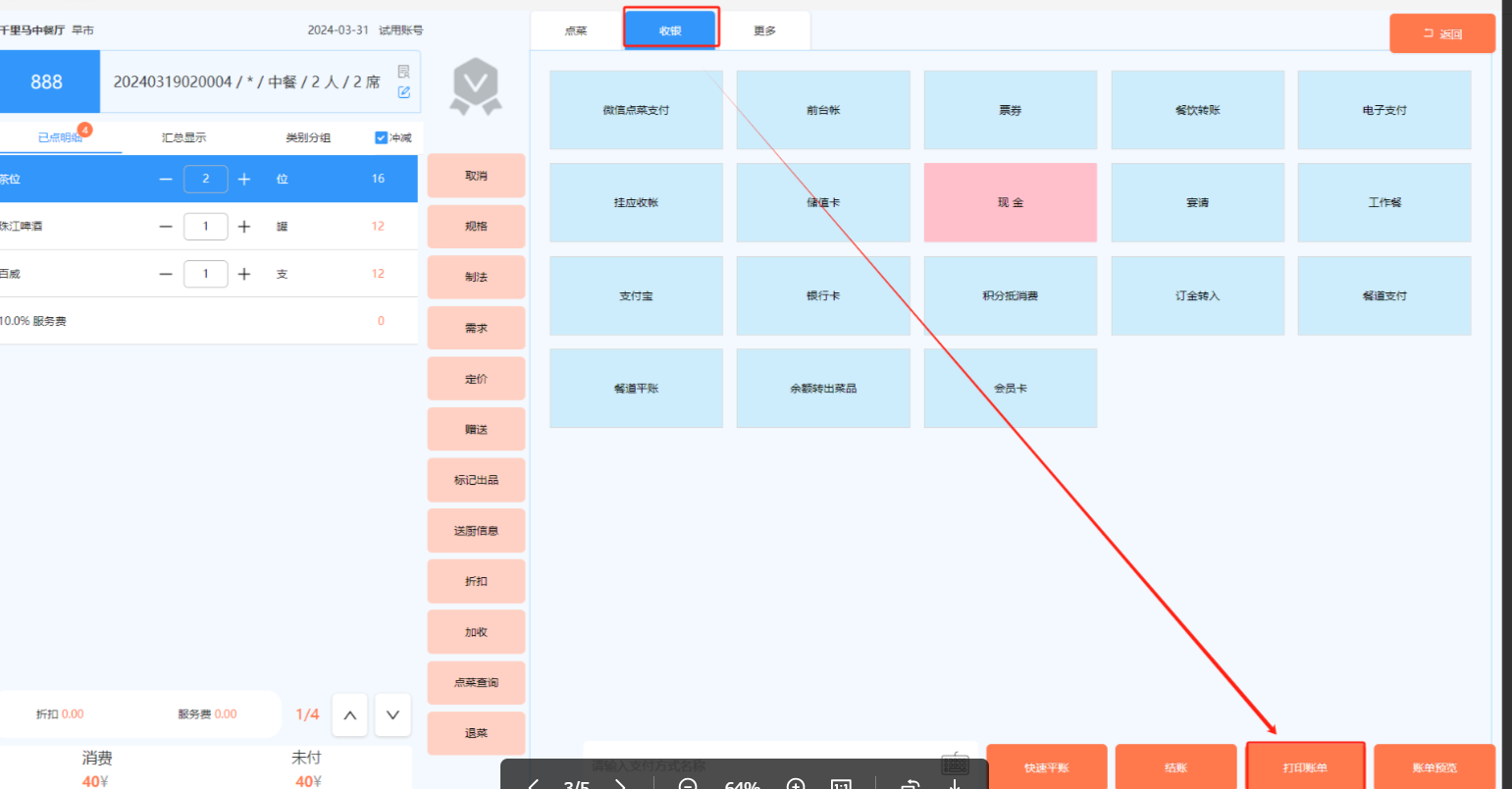Image resolution: width=1512 pixels, height=789 pixels.
Task: Click the zoom out icon on viewer toolbar
Action: pyautogui.click(x=688, y=785)
